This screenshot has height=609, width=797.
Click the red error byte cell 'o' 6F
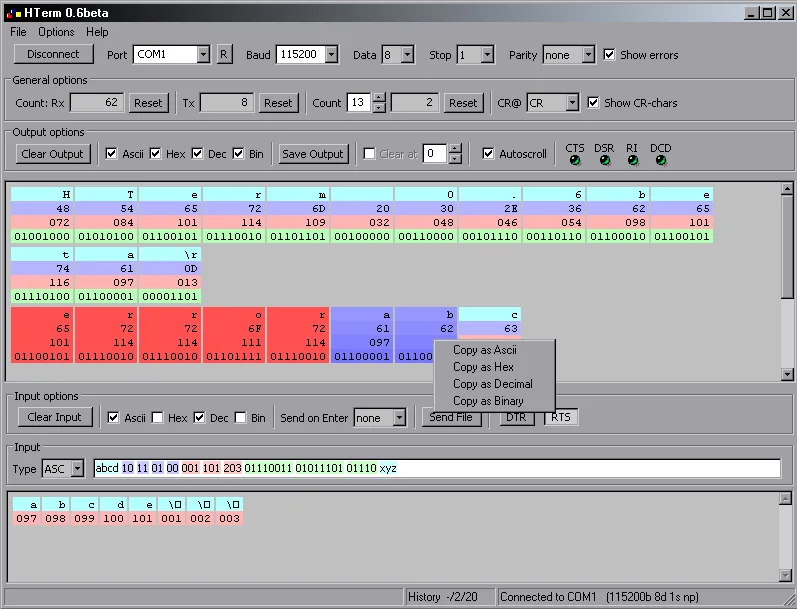click(x=234, y=335)
